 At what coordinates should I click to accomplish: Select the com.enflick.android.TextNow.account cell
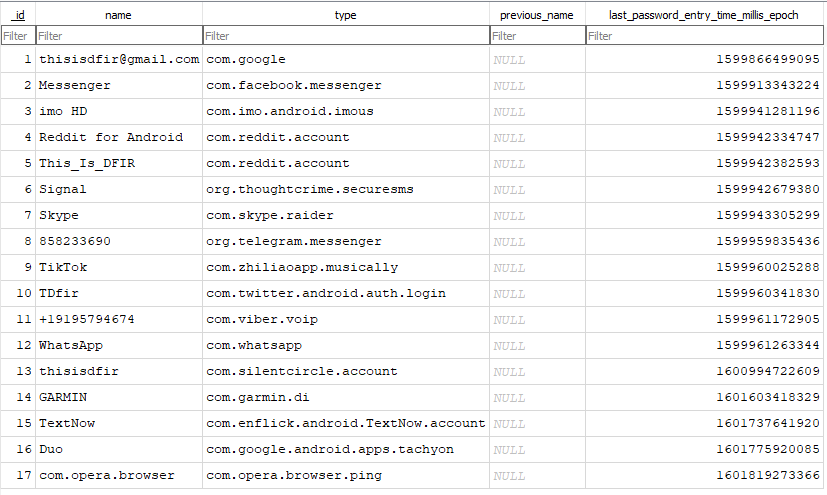coord(346,423)
